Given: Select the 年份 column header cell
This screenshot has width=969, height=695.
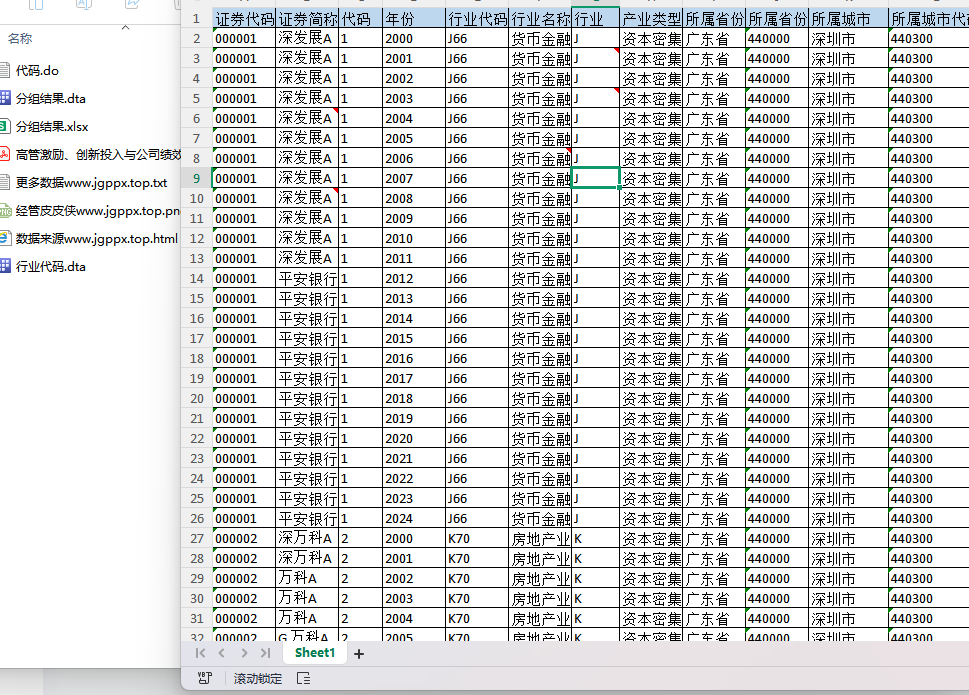Looking at the screenshot, I should click(414, 19).
